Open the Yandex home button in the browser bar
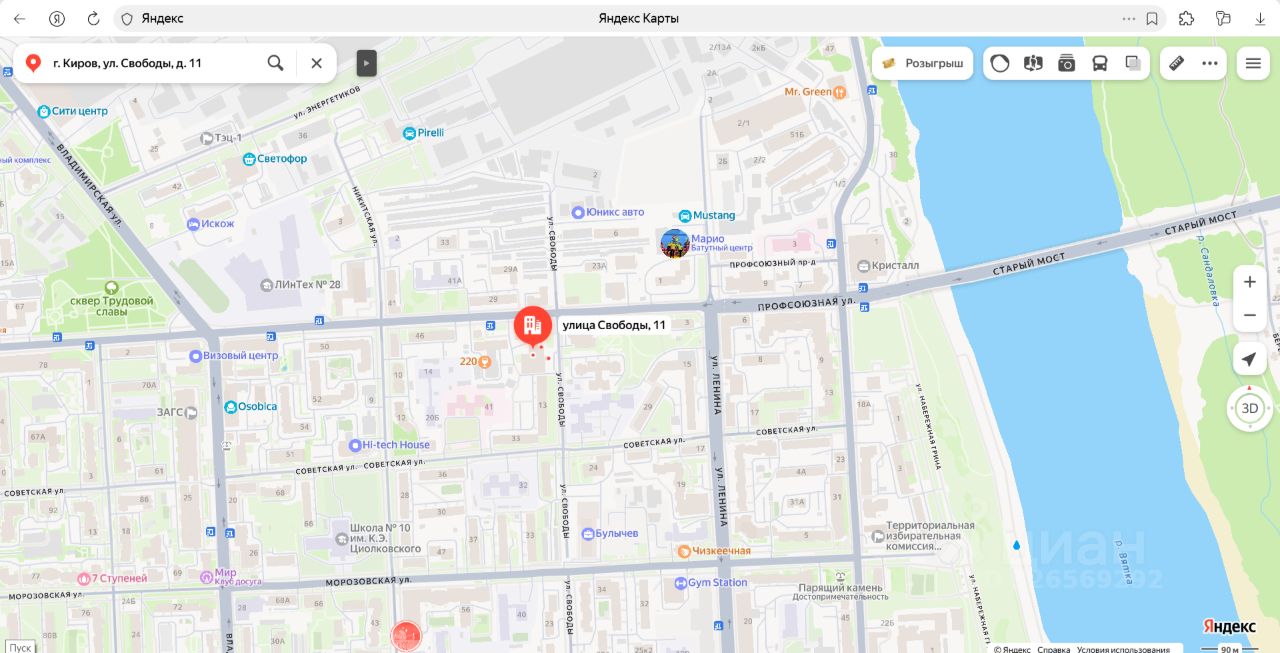This screenshot has width=1280, height=653. (x=57, y=18)
